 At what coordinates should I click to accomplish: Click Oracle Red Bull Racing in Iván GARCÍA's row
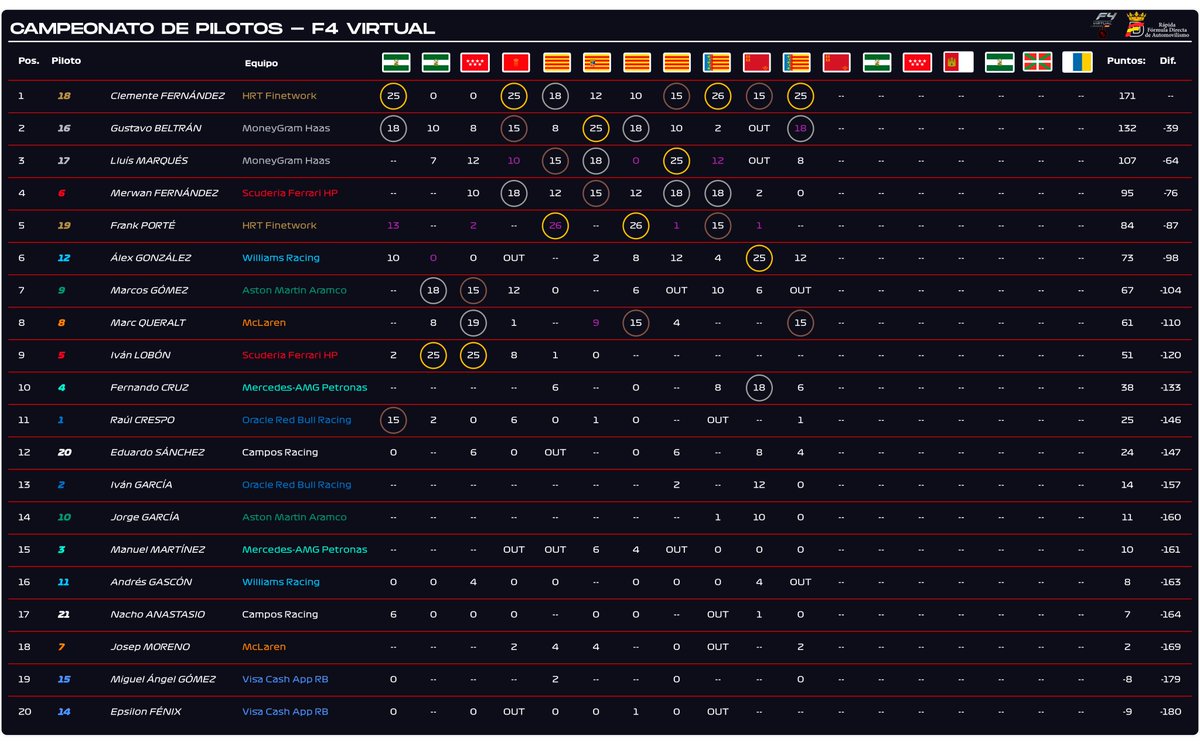(297, 485)
